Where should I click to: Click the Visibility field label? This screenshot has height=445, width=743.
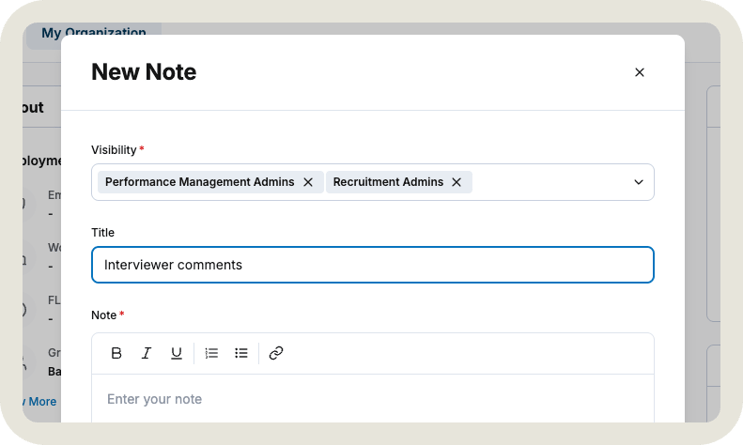(114, 150)
